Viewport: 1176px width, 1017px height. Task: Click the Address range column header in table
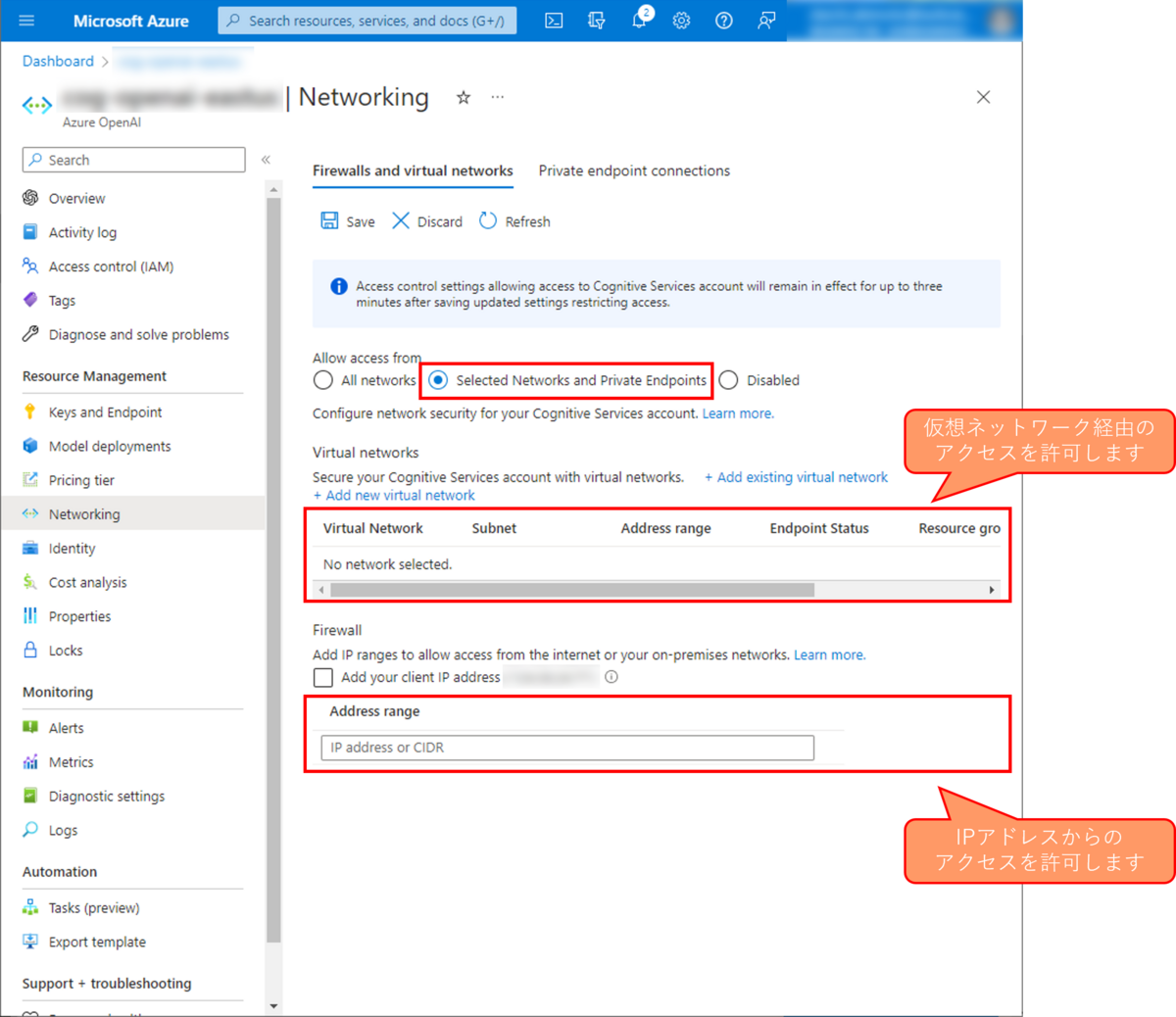(x=666, y=528)
